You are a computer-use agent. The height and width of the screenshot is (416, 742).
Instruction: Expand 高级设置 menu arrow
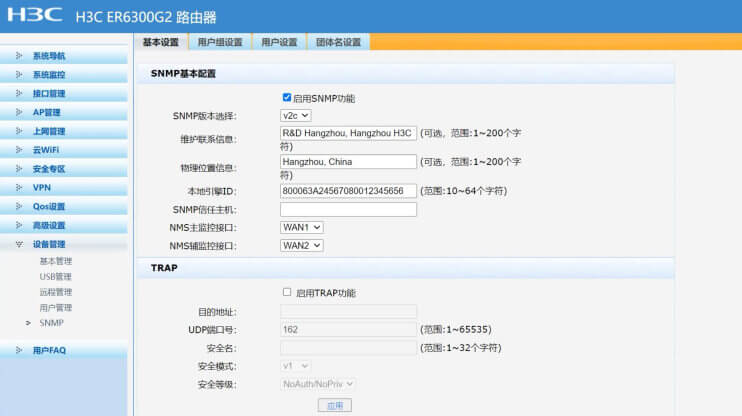[19, 225]
